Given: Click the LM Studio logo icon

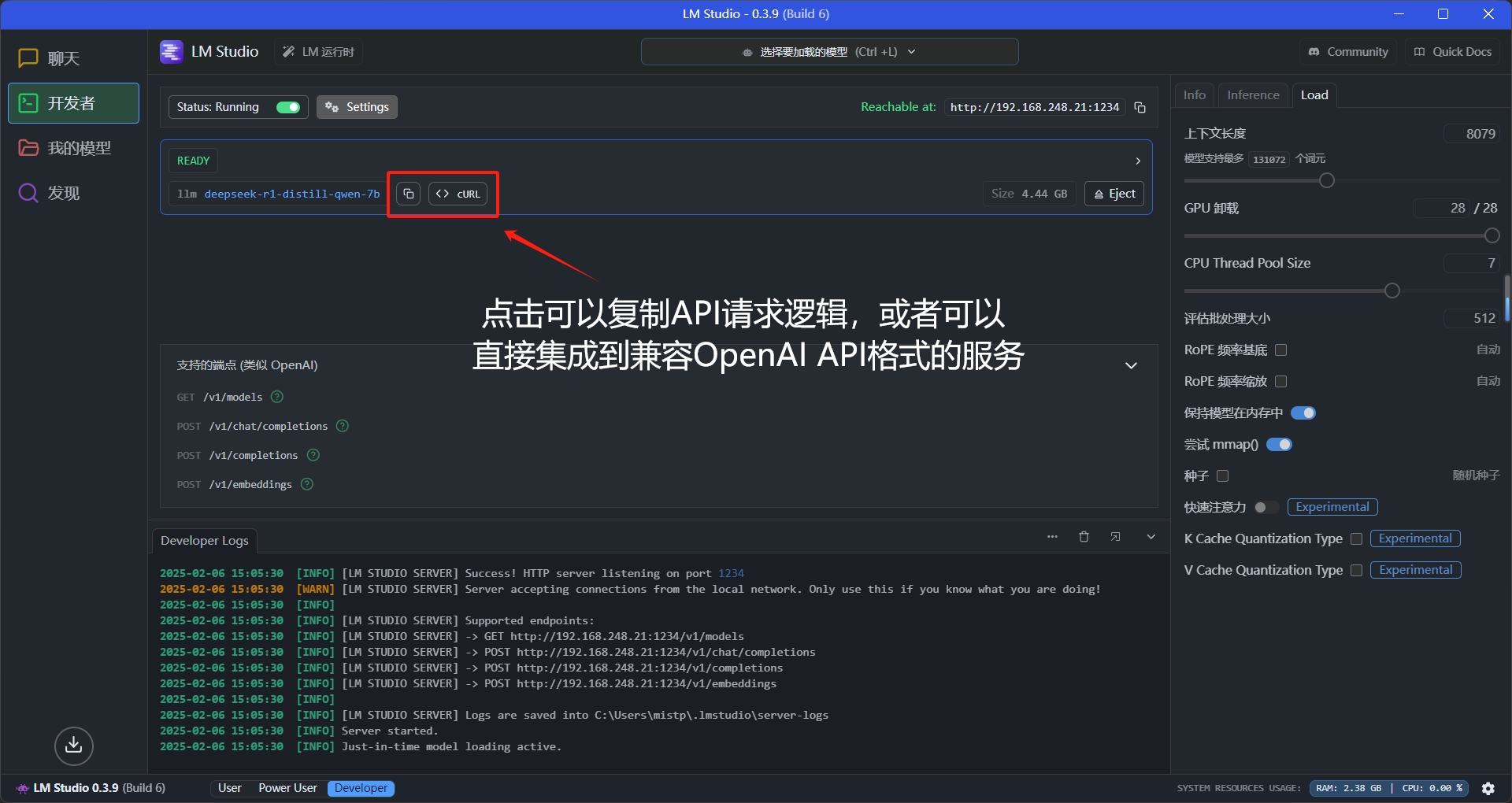Looking at the screenshot, I should pos(172,52).
